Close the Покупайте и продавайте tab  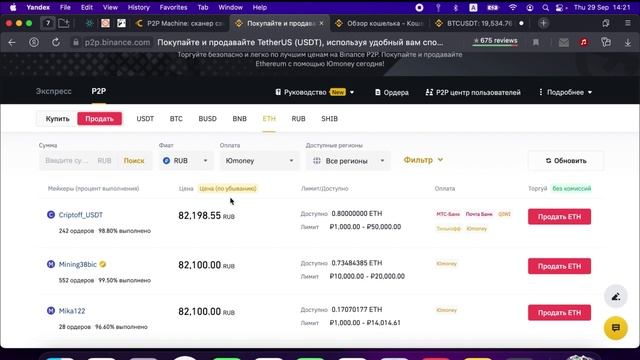pos(321,23)
